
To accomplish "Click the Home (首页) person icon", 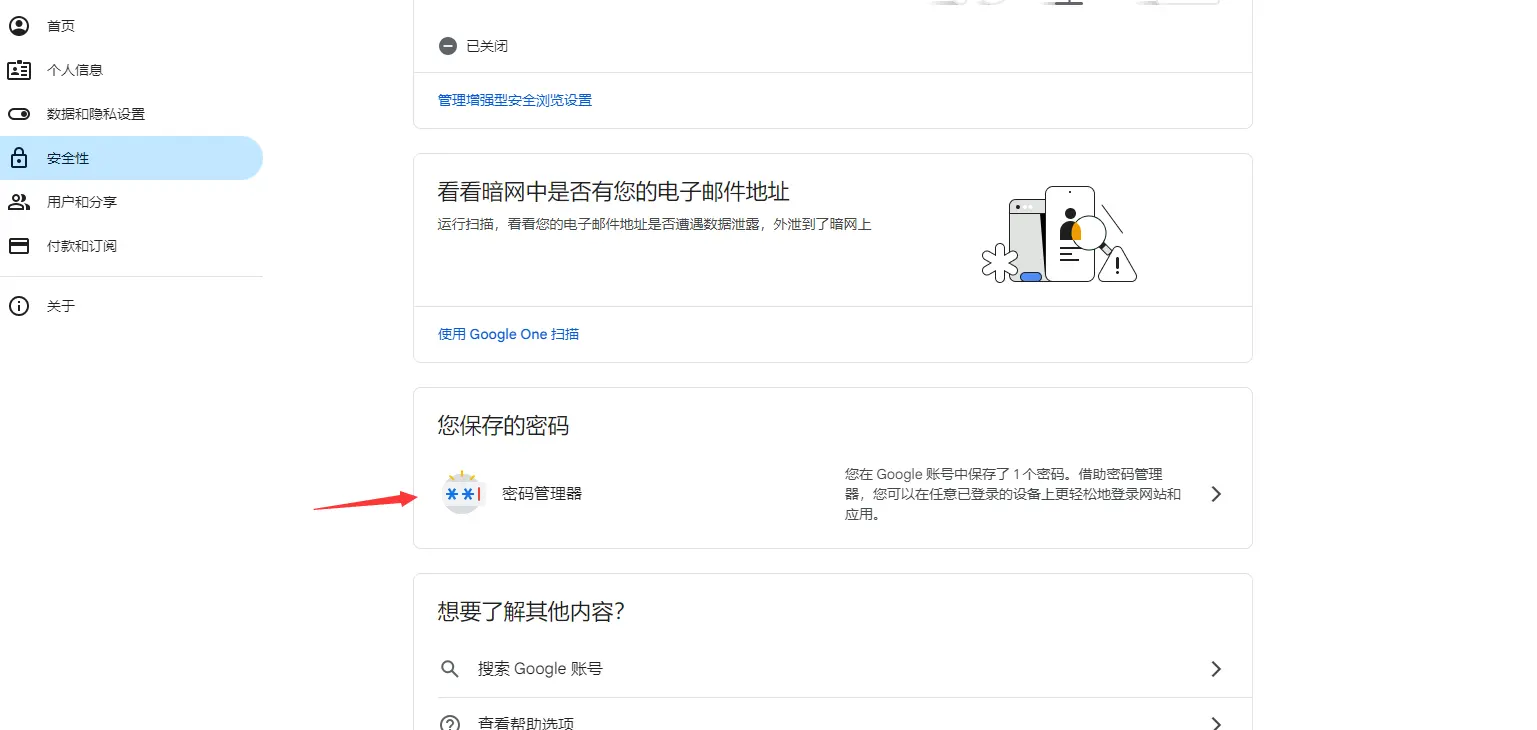I will coord(19,26).
